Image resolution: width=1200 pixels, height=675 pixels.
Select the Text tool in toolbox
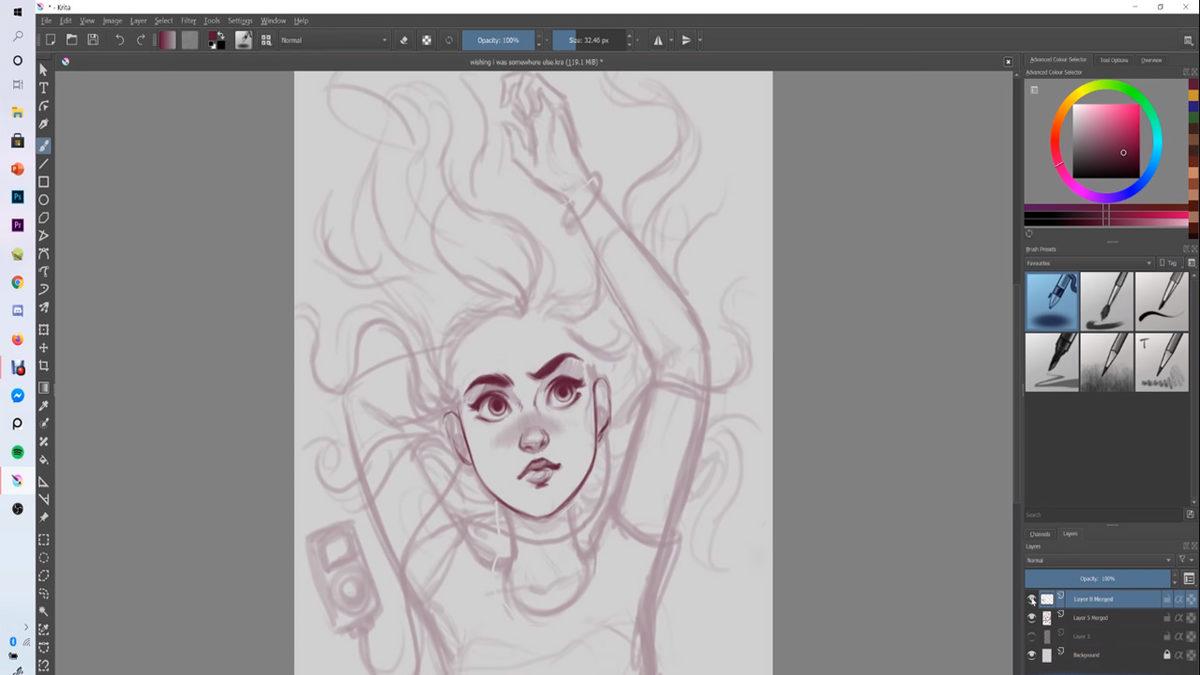[44, 88]
